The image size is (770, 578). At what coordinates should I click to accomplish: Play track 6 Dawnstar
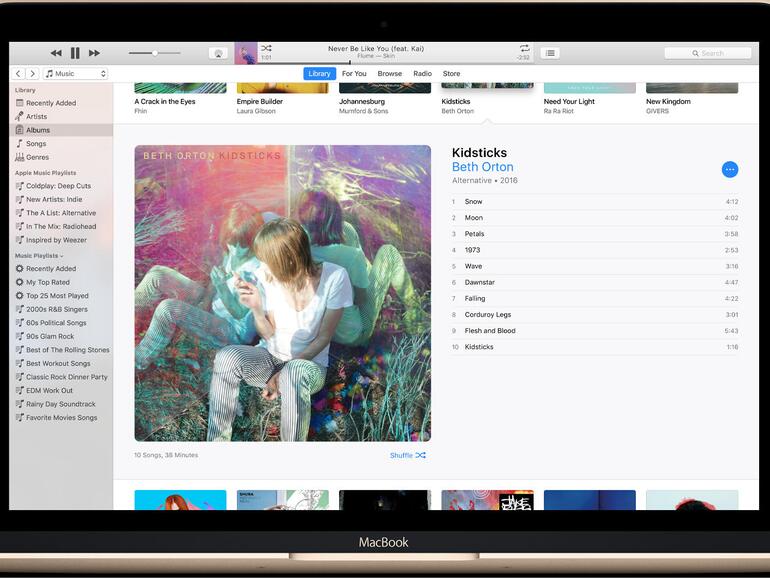[x=595, y=282]
